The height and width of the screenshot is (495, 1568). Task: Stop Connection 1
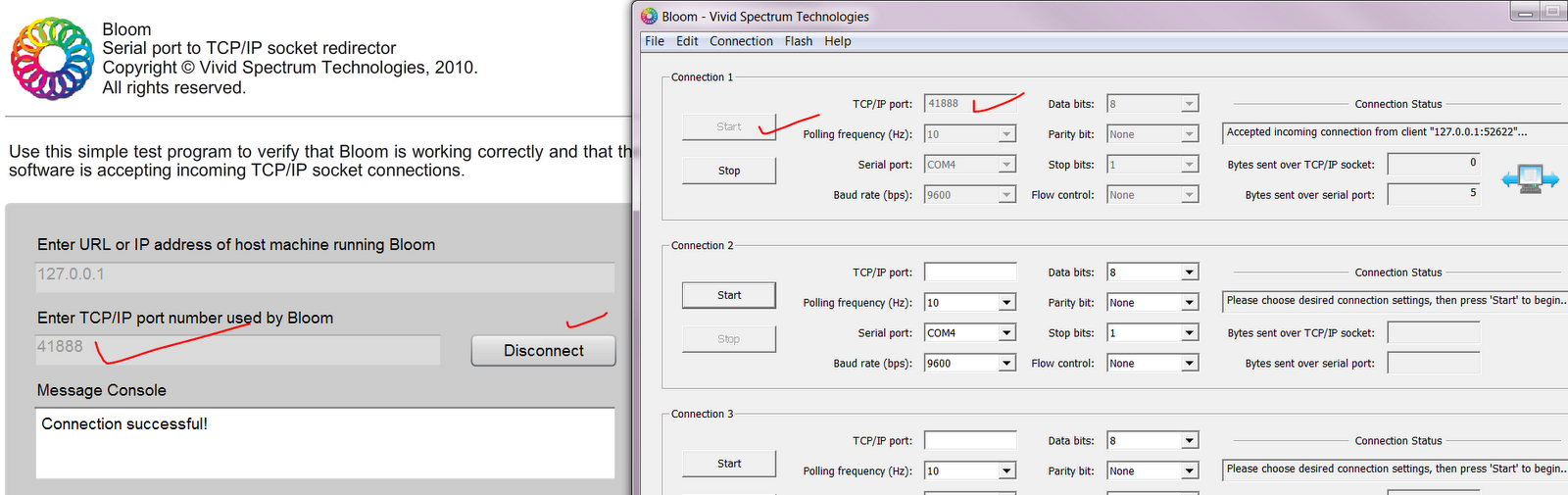pos(729,171)
